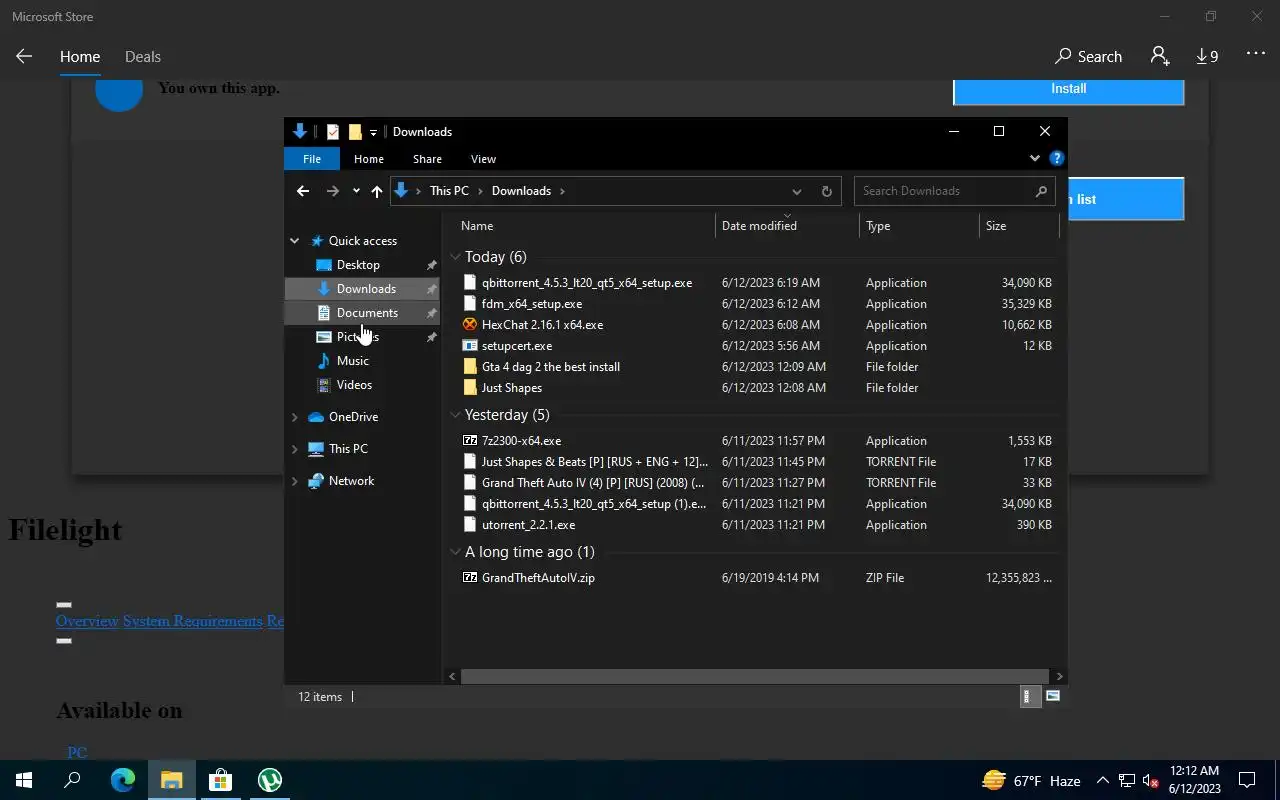Click Install button in Microsoft Store

coord(1068,89)
